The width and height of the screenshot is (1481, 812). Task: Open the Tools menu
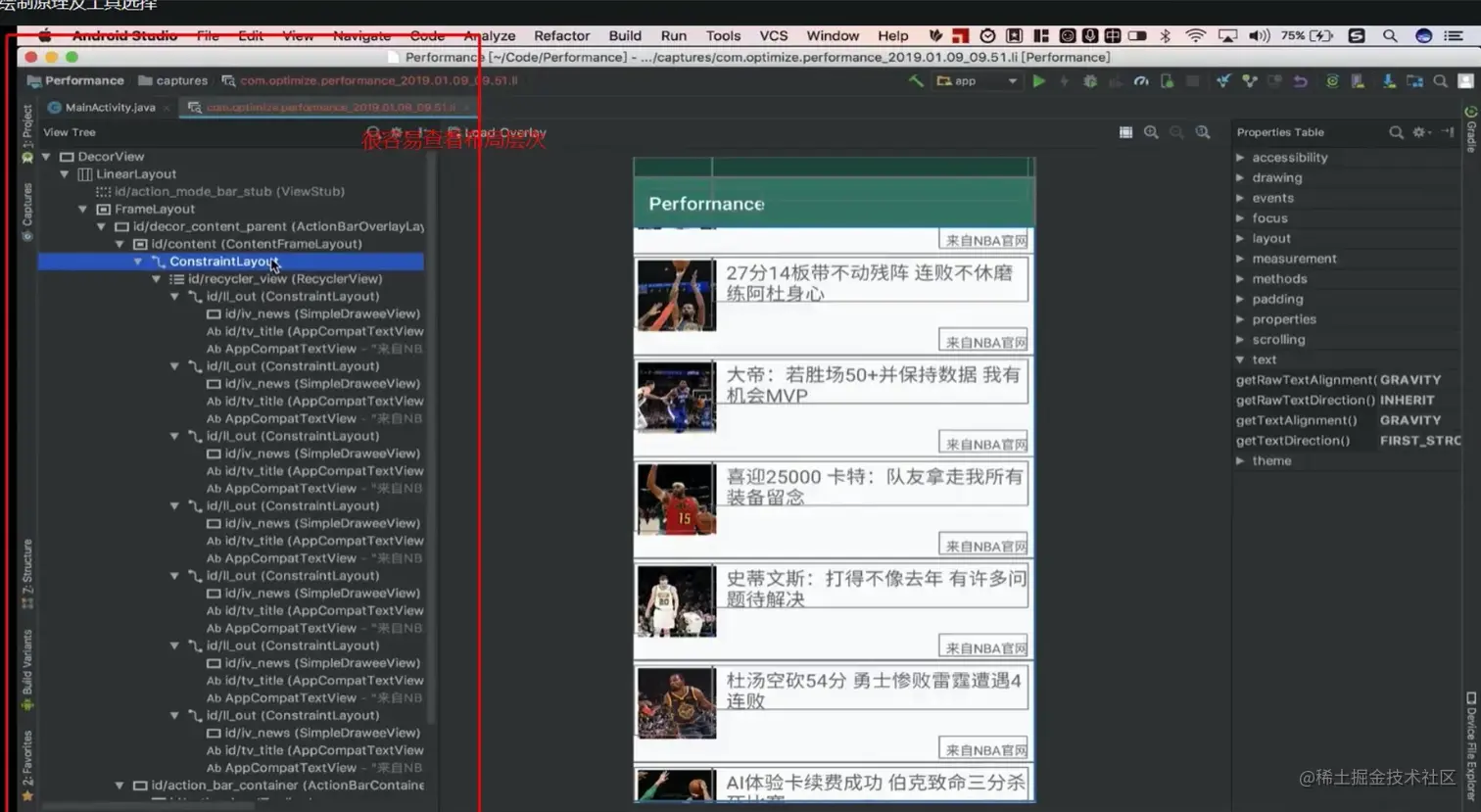click(723, 35)
